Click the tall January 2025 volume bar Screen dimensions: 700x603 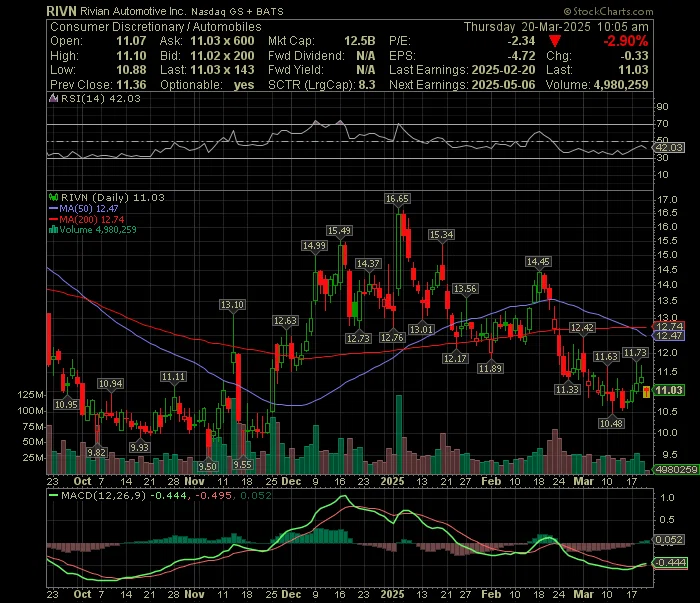(x=399, y=434)
